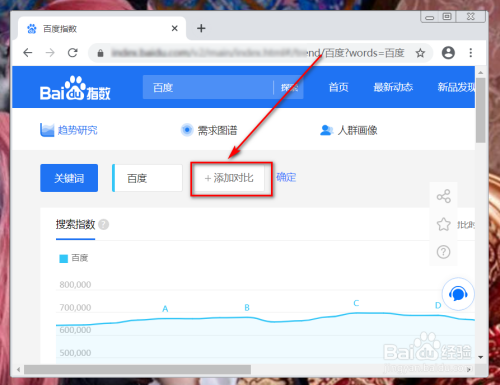Viewport: 500px width, 385px height.
Task: Bookmark the page with the star icon
Action: point(420,53)
